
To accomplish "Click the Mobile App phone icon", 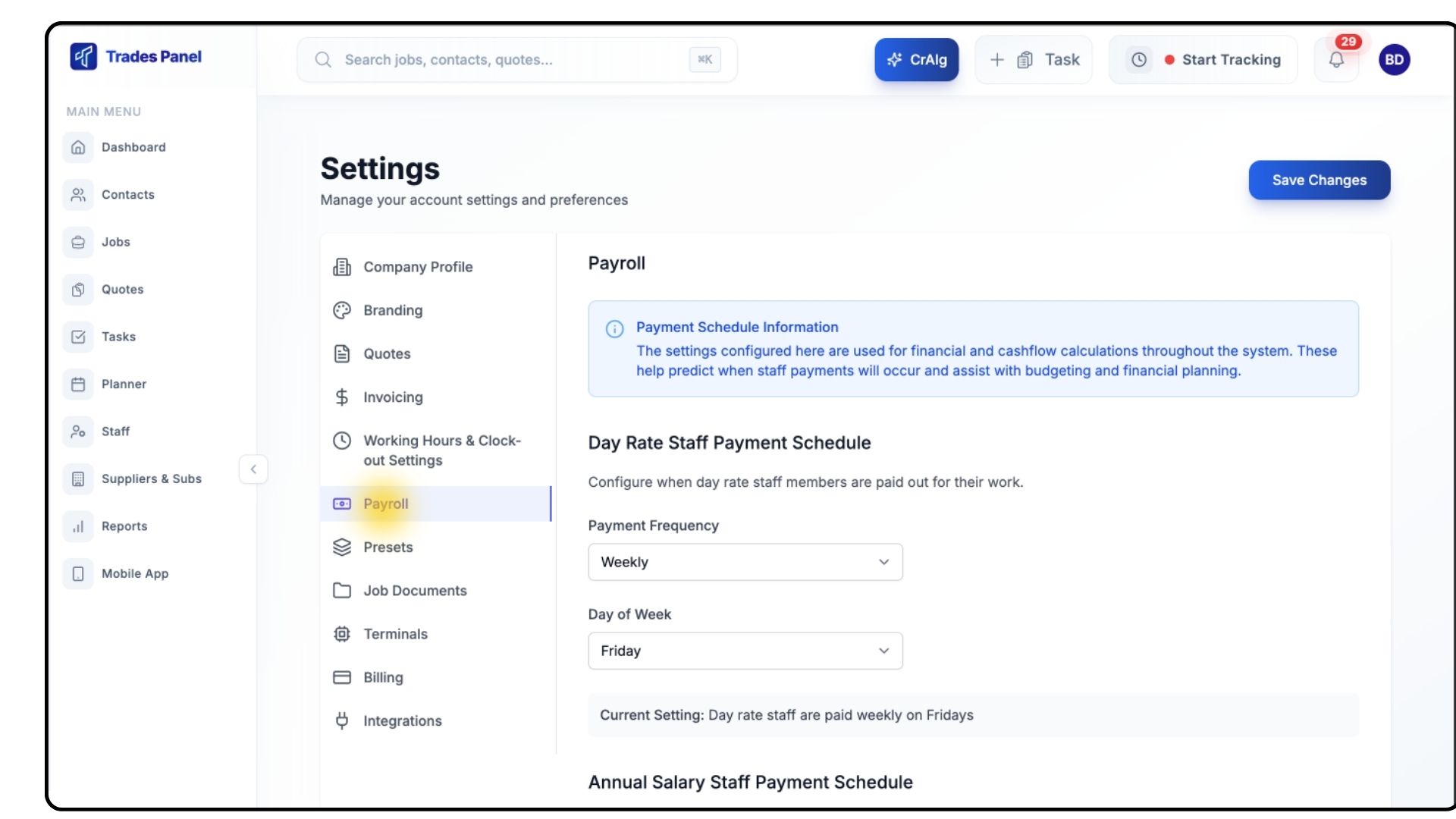I will coord(78,573).
